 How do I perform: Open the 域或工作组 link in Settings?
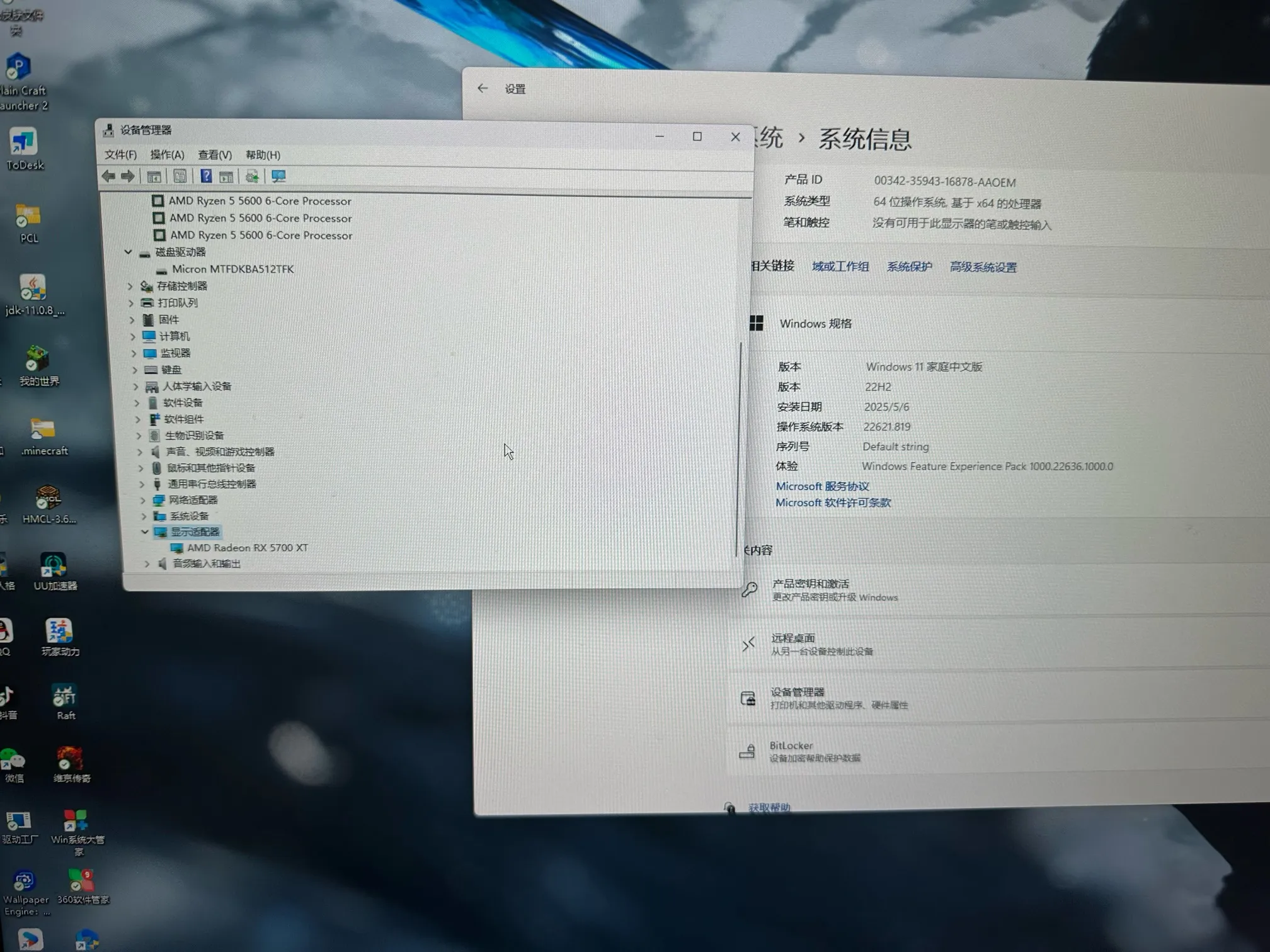(840, 266)
